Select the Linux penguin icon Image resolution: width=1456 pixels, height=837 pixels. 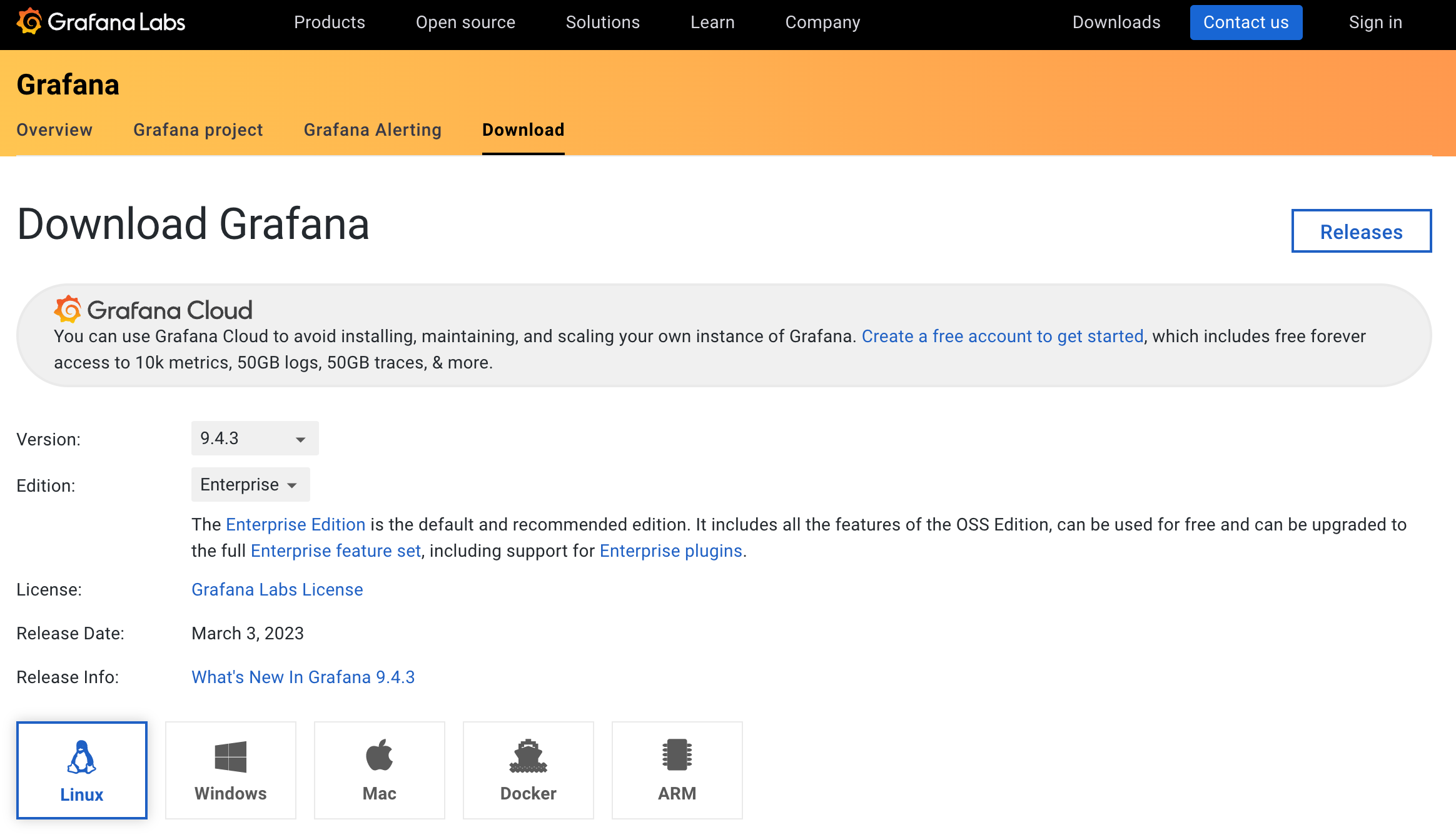tap(82, 757)
